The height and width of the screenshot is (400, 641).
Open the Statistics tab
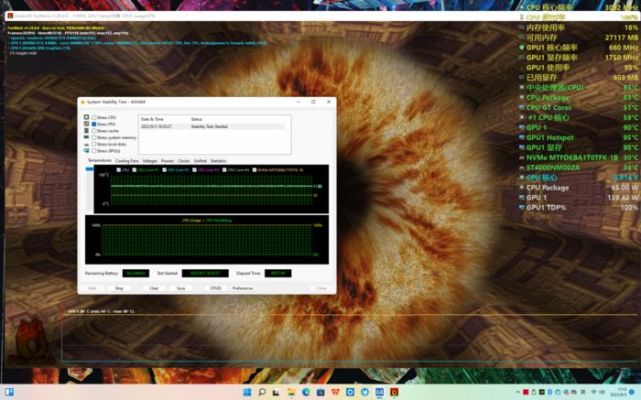(218, 161)
